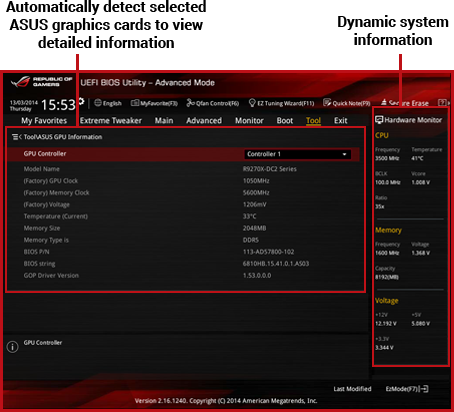This screenshot has width=454, height=412.
Task: Click the Voltage section heading
Action: pos(387,301)
